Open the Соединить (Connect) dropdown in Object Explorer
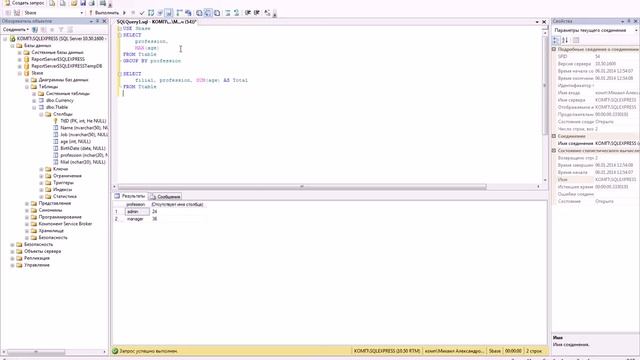 (16, 29)
